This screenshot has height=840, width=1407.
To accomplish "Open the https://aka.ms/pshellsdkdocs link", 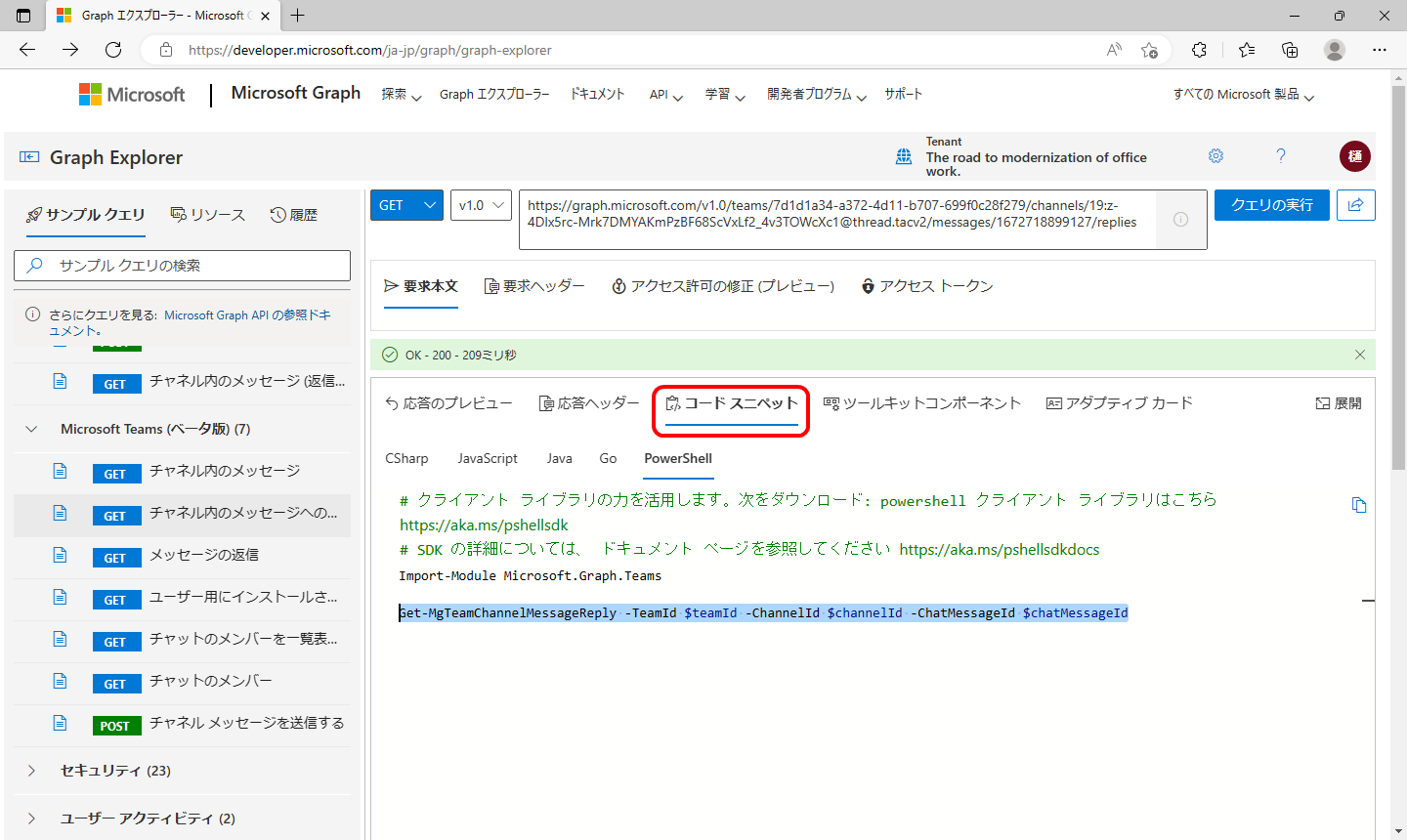I will pos(1000,550).
